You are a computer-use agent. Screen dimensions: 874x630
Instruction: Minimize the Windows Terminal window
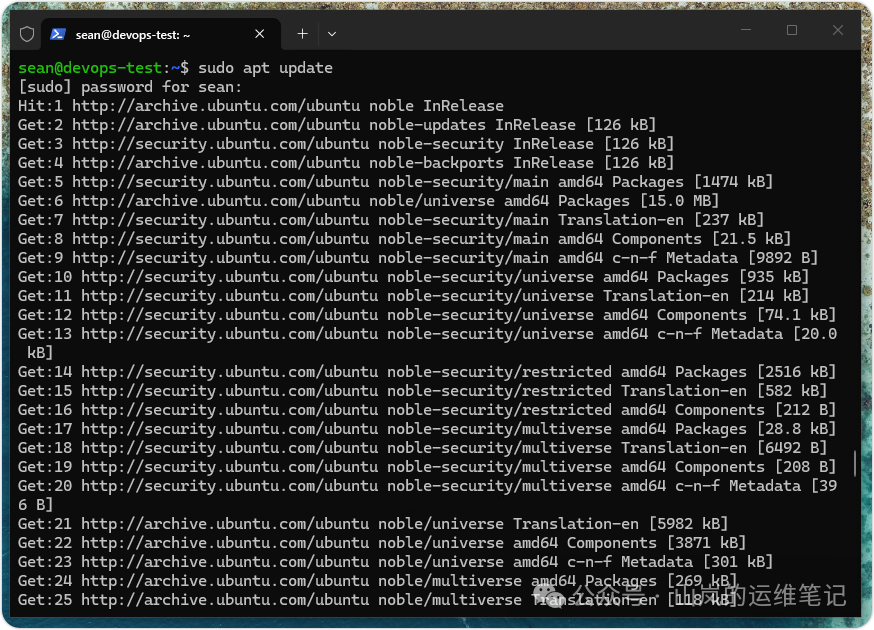click(x=746, y=31)
